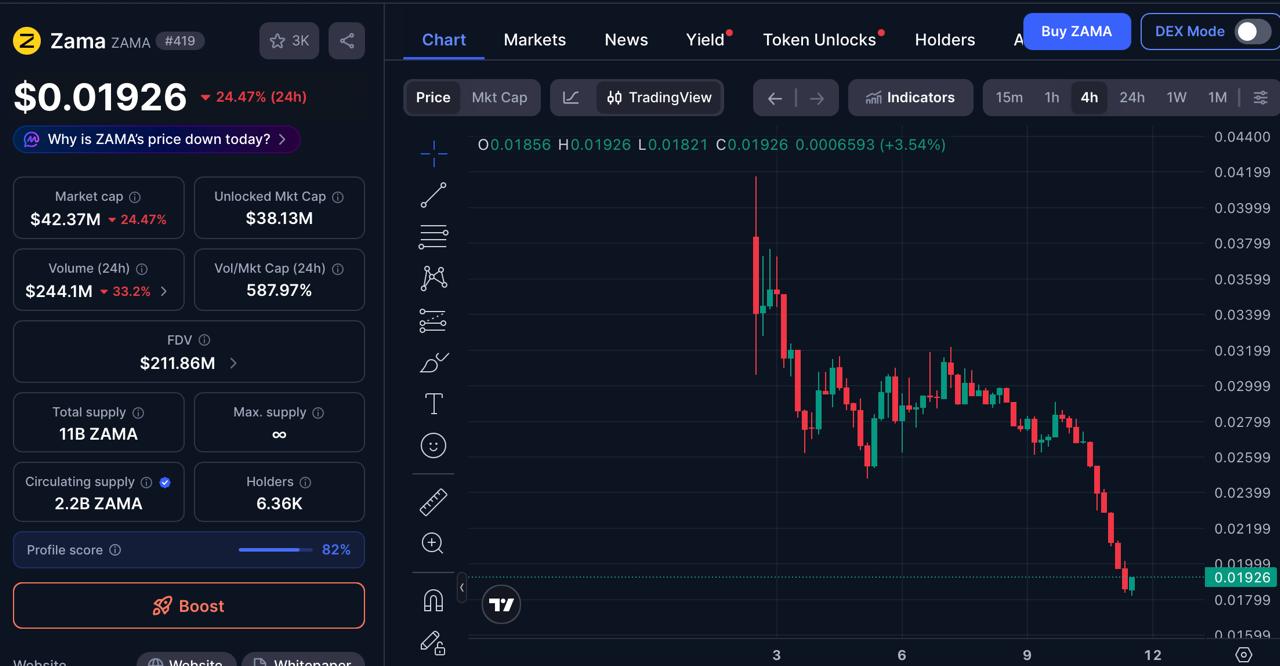Expand the FDV details chevron
This screenshot has width=1280, height=666.
(234, 363)
